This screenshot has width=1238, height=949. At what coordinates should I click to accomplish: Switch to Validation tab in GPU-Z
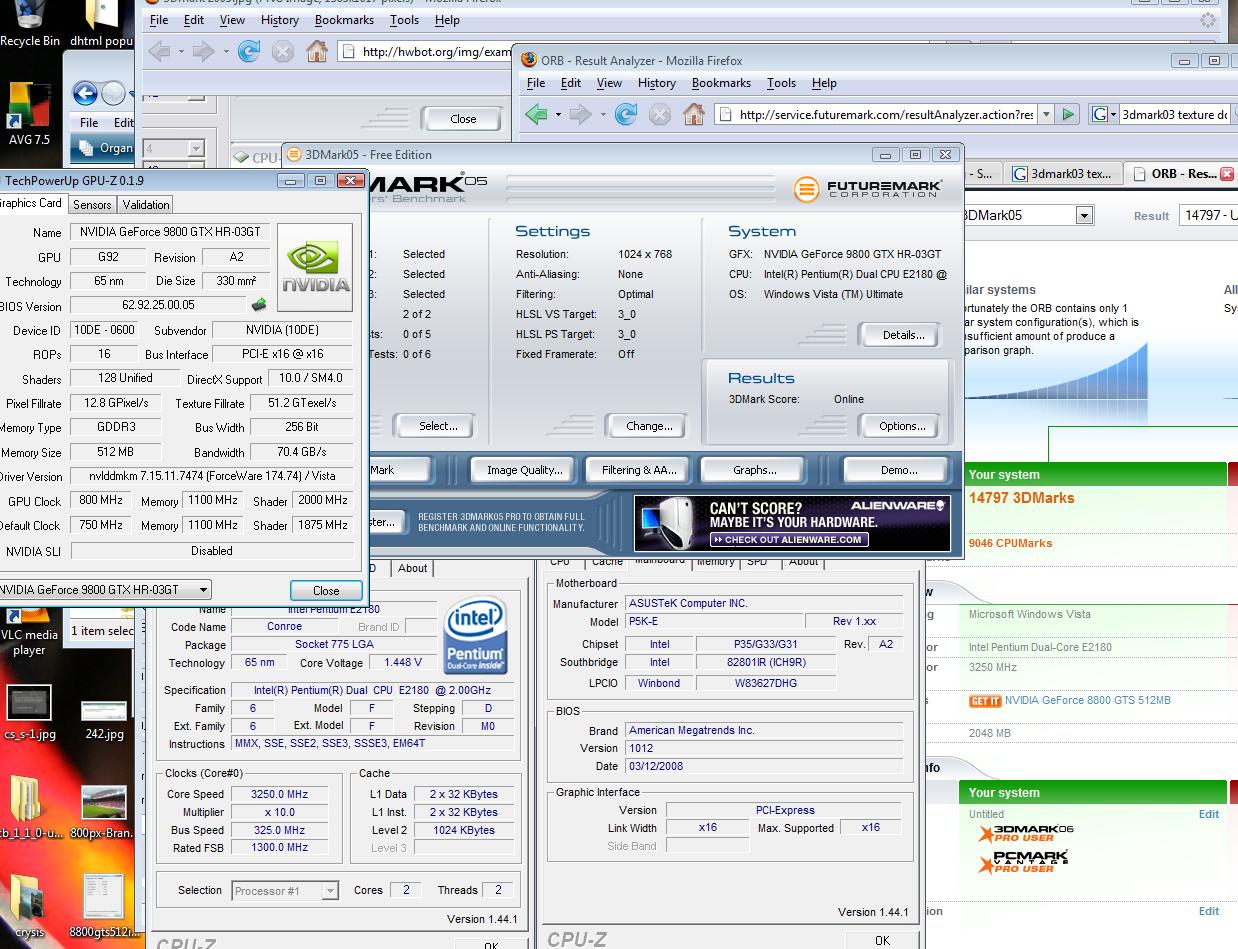pos(146,204)
